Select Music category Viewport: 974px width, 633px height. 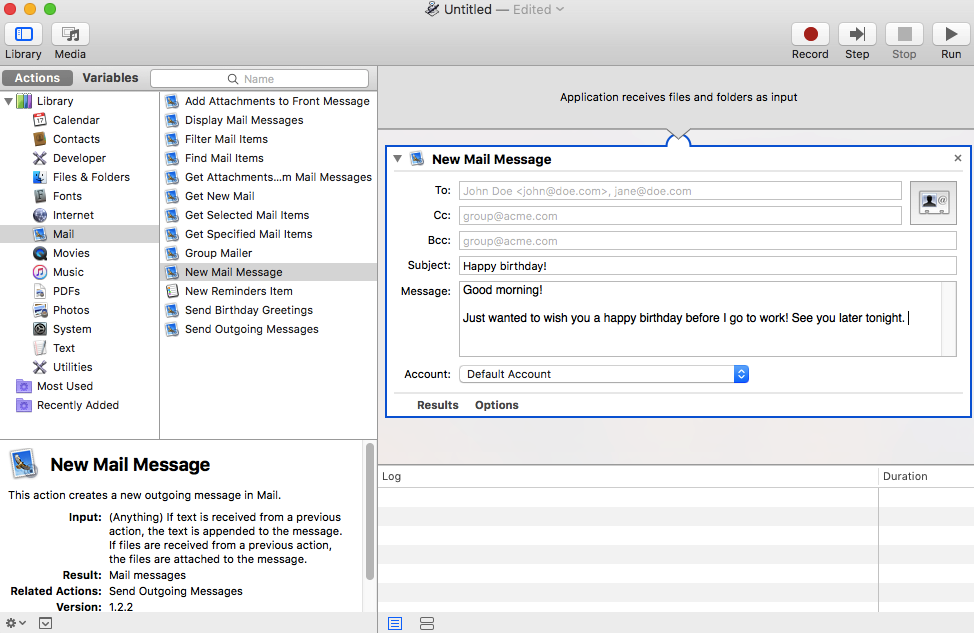68,272
